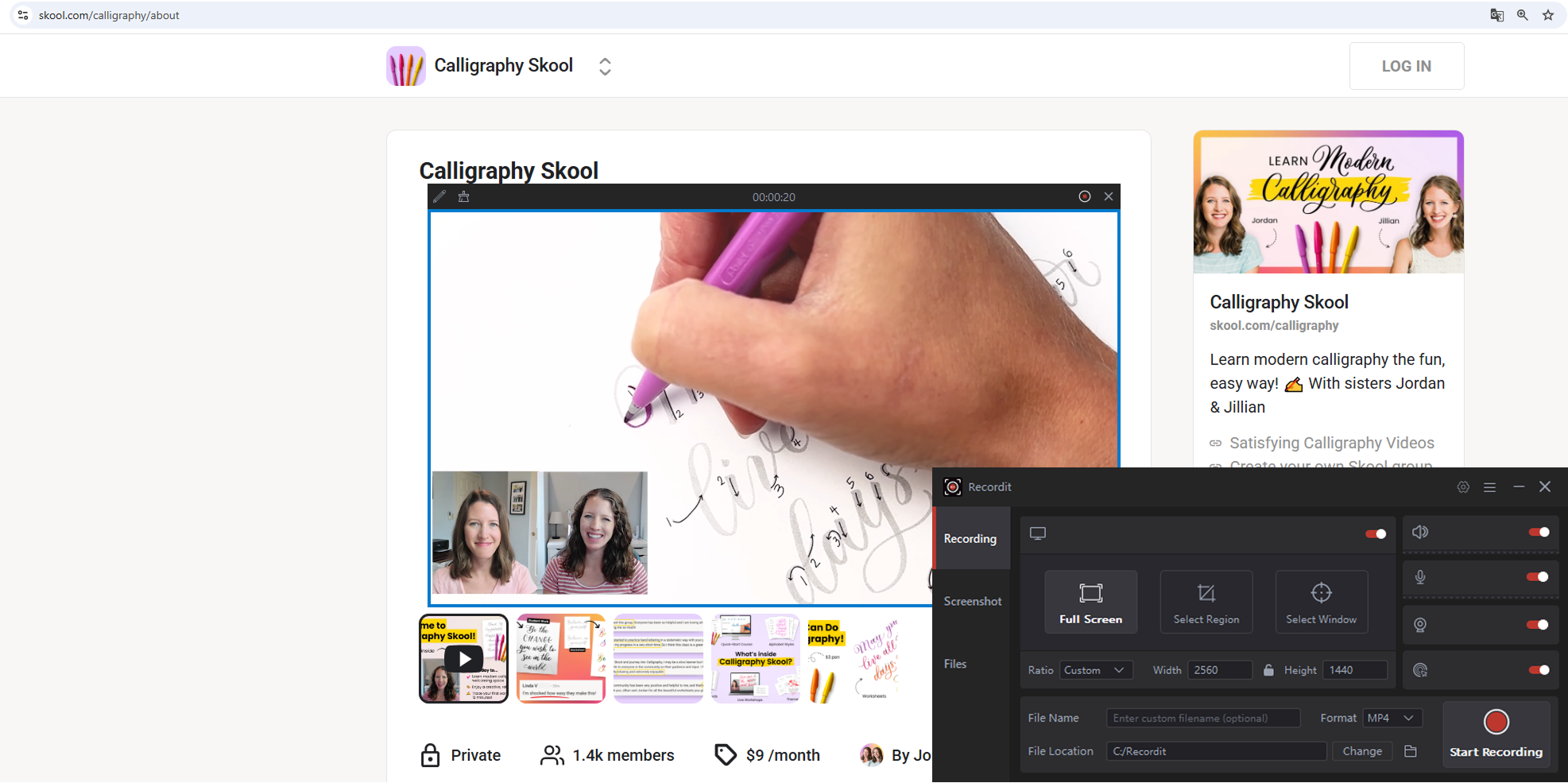The image size is (1568, 783).
Task: Click the site info icon beside URL
Action: coord(23,15)
